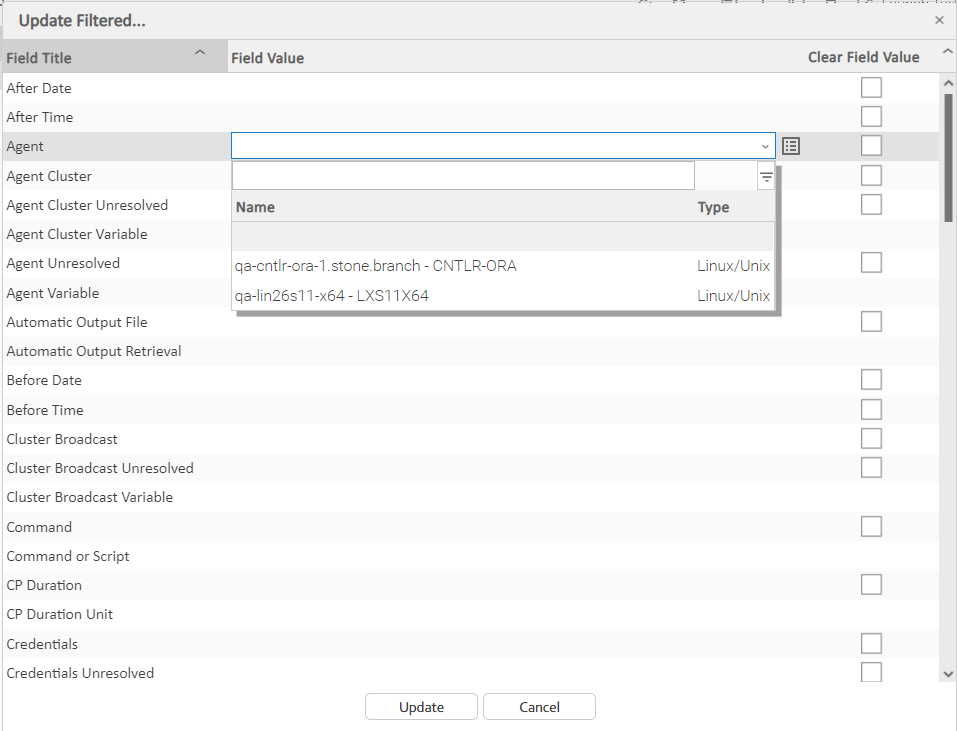
Task: Sort dropdown list by Type column
Action: coord(713,208)
